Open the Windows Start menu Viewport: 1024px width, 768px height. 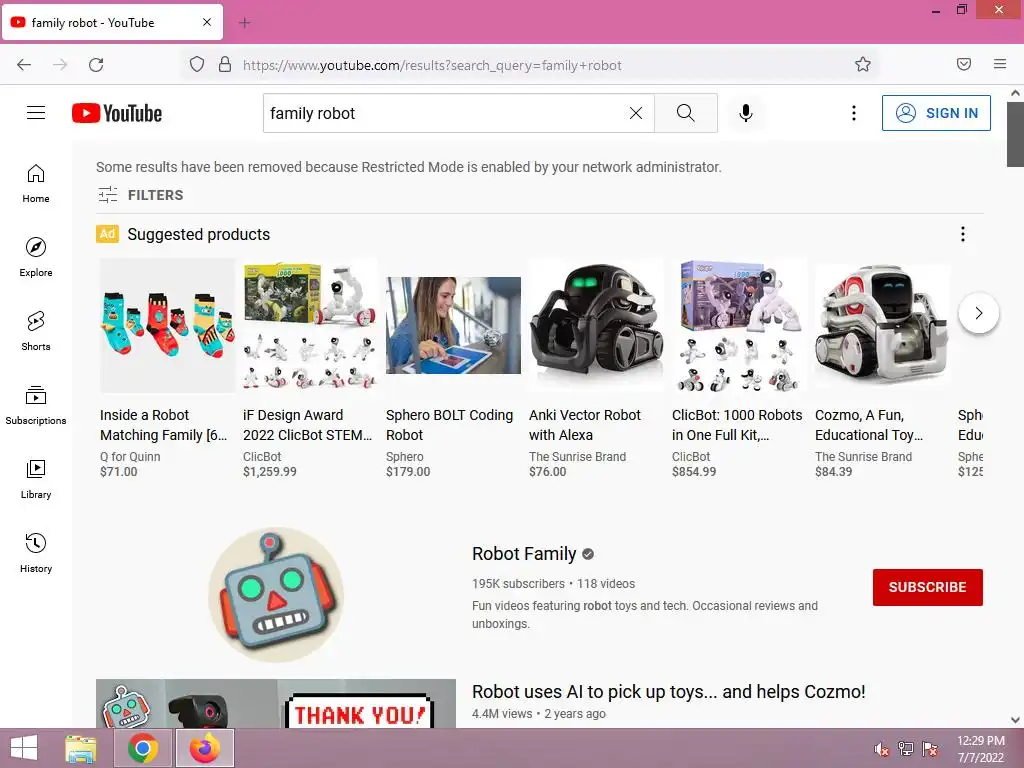[24, 748]
